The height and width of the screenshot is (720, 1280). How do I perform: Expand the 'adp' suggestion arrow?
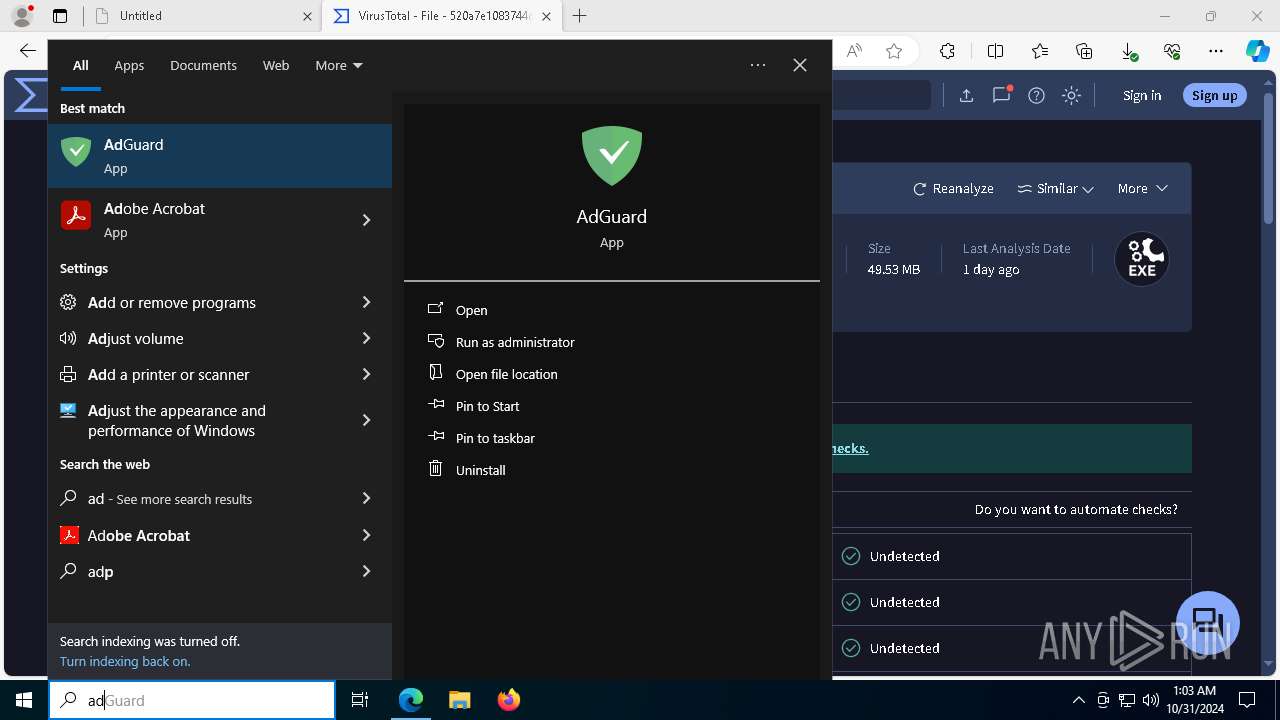point(366,571)
